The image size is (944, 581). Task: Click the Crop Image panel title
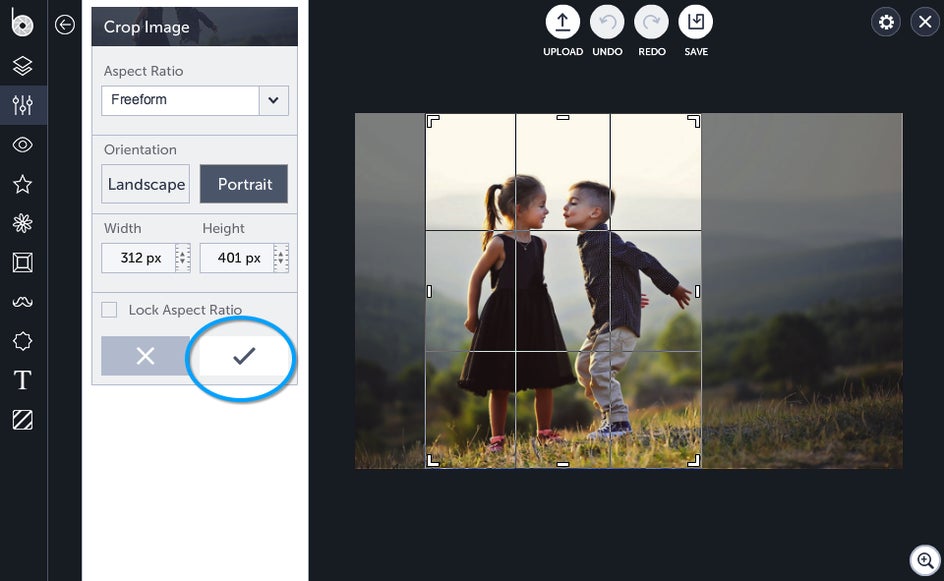tap(146, 27)
